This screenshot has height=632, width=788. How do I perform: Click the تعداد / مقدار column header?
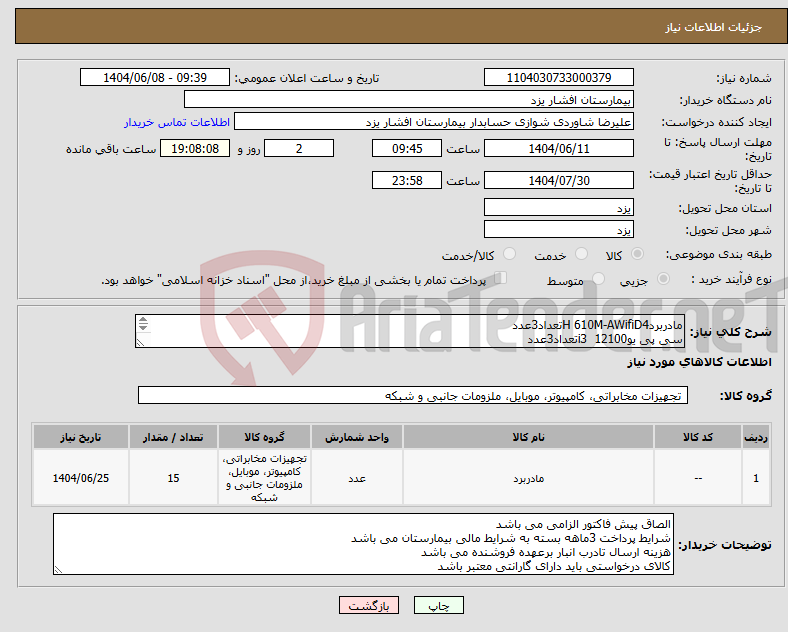173,437
